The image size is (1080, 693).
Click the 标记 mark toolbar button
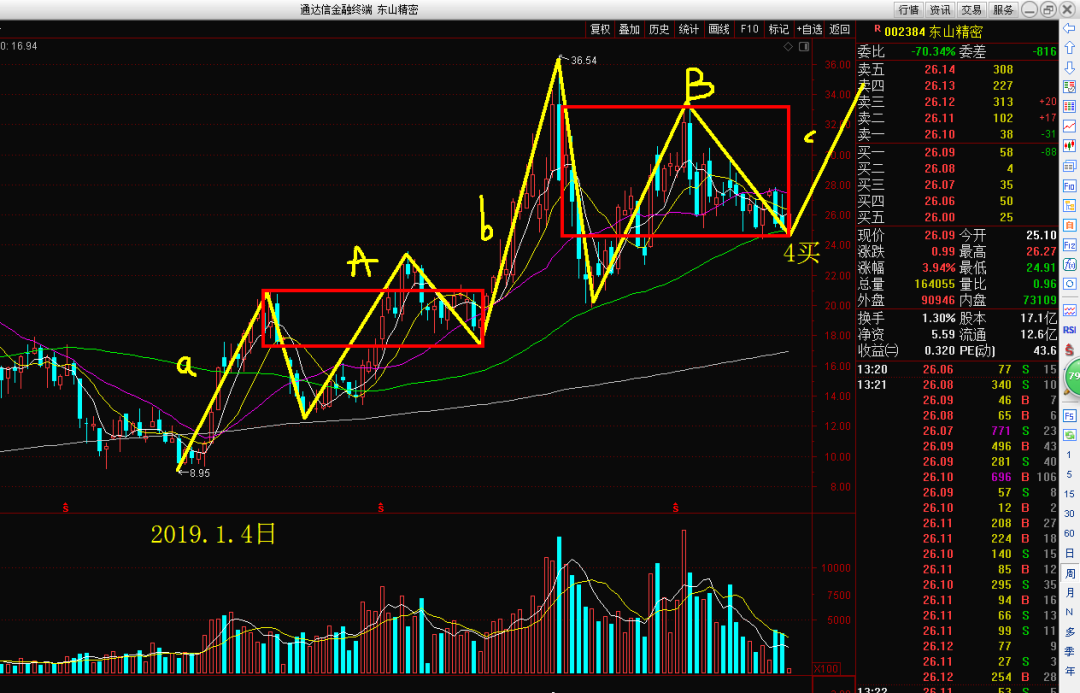click(779, 29)
